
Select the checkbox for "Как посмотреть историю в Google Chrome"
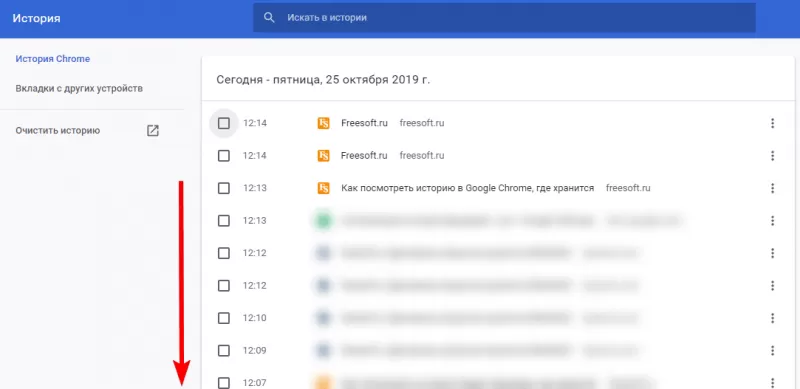pos(223,188)
